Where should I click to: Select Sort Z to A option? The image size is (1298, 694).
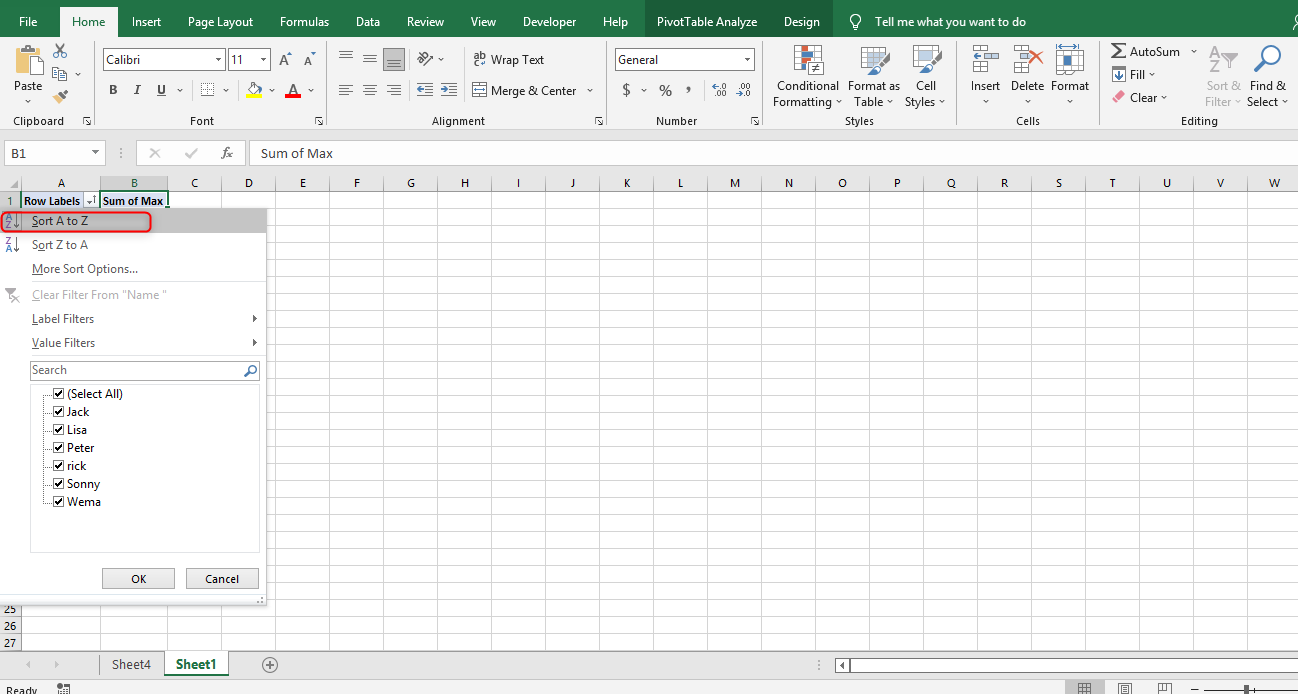(60, 245)
